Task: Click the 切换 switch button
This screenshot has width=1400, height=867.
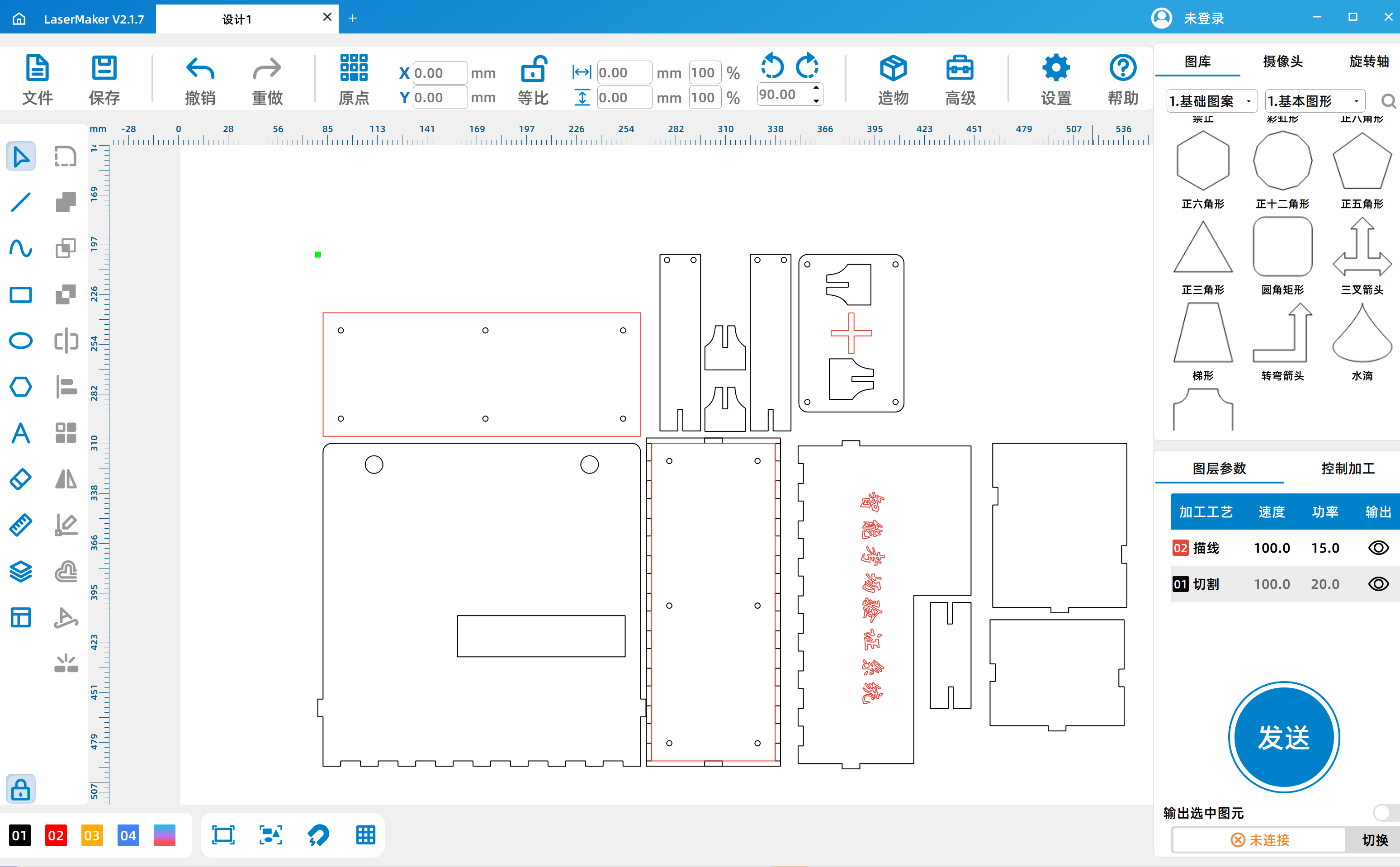Action: pyautogui.click(x=1374, y=839)
